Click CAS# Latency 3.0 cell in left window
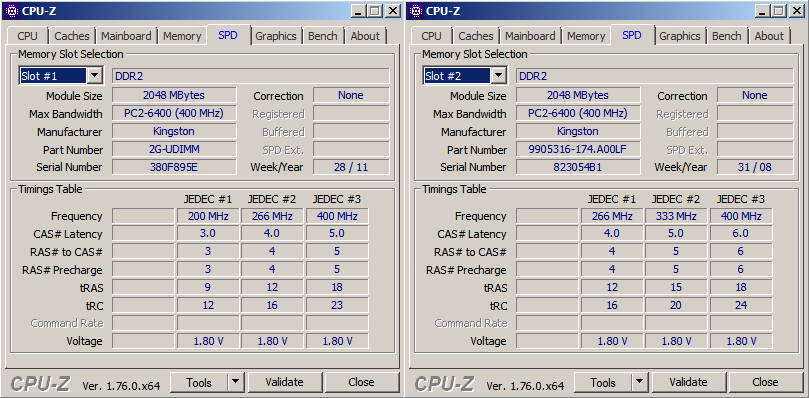 click(208, 234)
